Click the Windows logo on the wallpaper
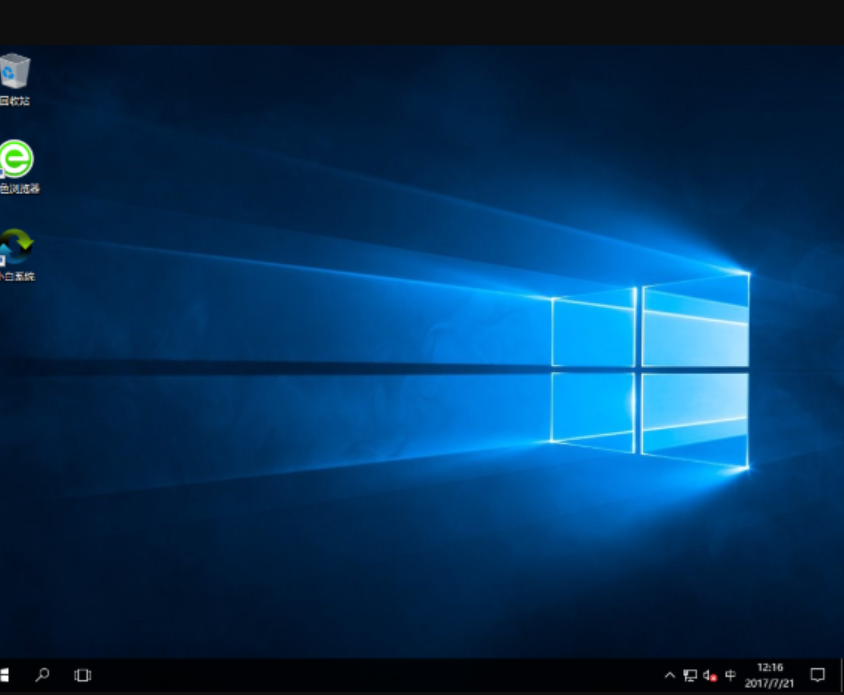This screenshot has width=844, height=695. click(x=650, y=370)
